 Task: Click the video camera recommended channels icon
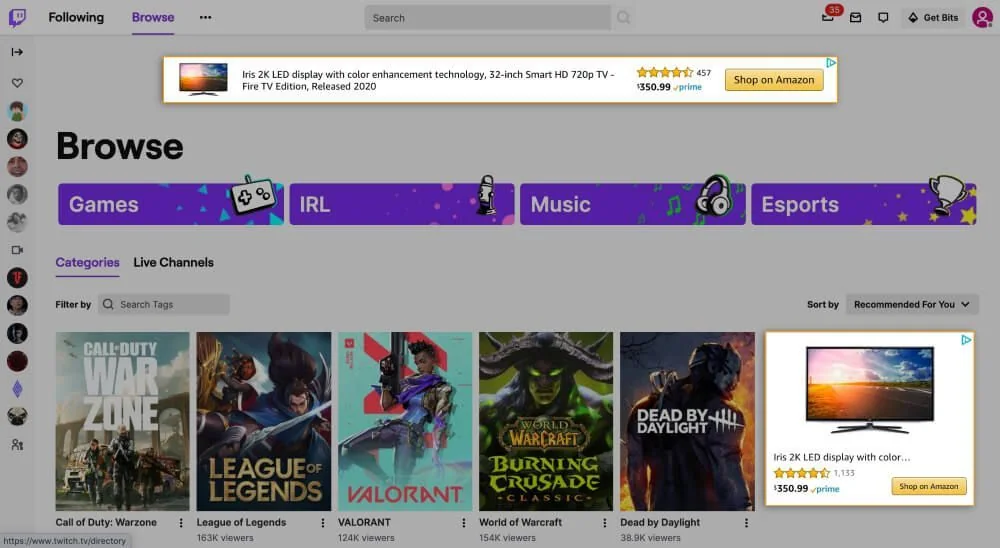pos(17,250)
